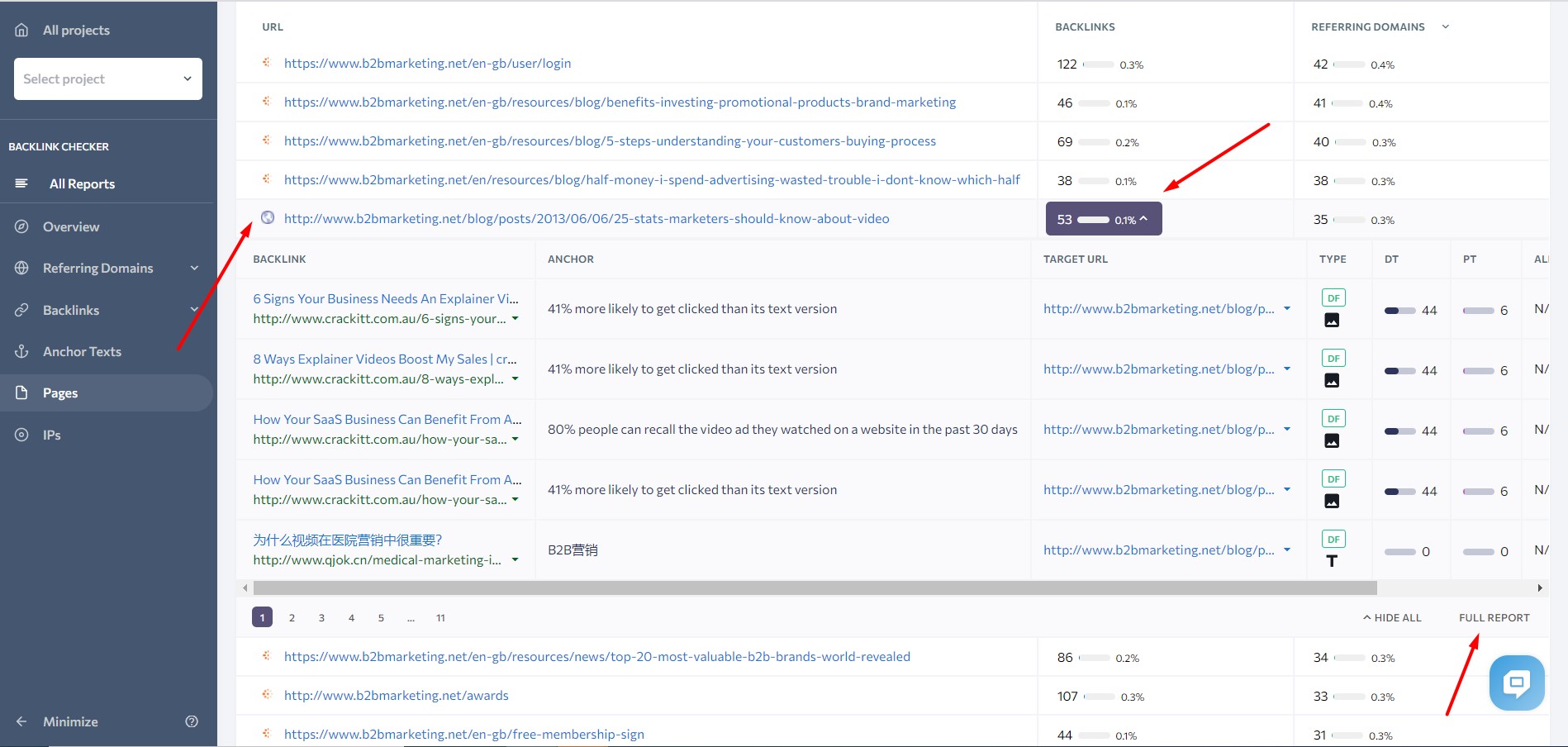The image size is (1568, 747).
Task: Click the IPs target icon
Action: pos(21,435)
